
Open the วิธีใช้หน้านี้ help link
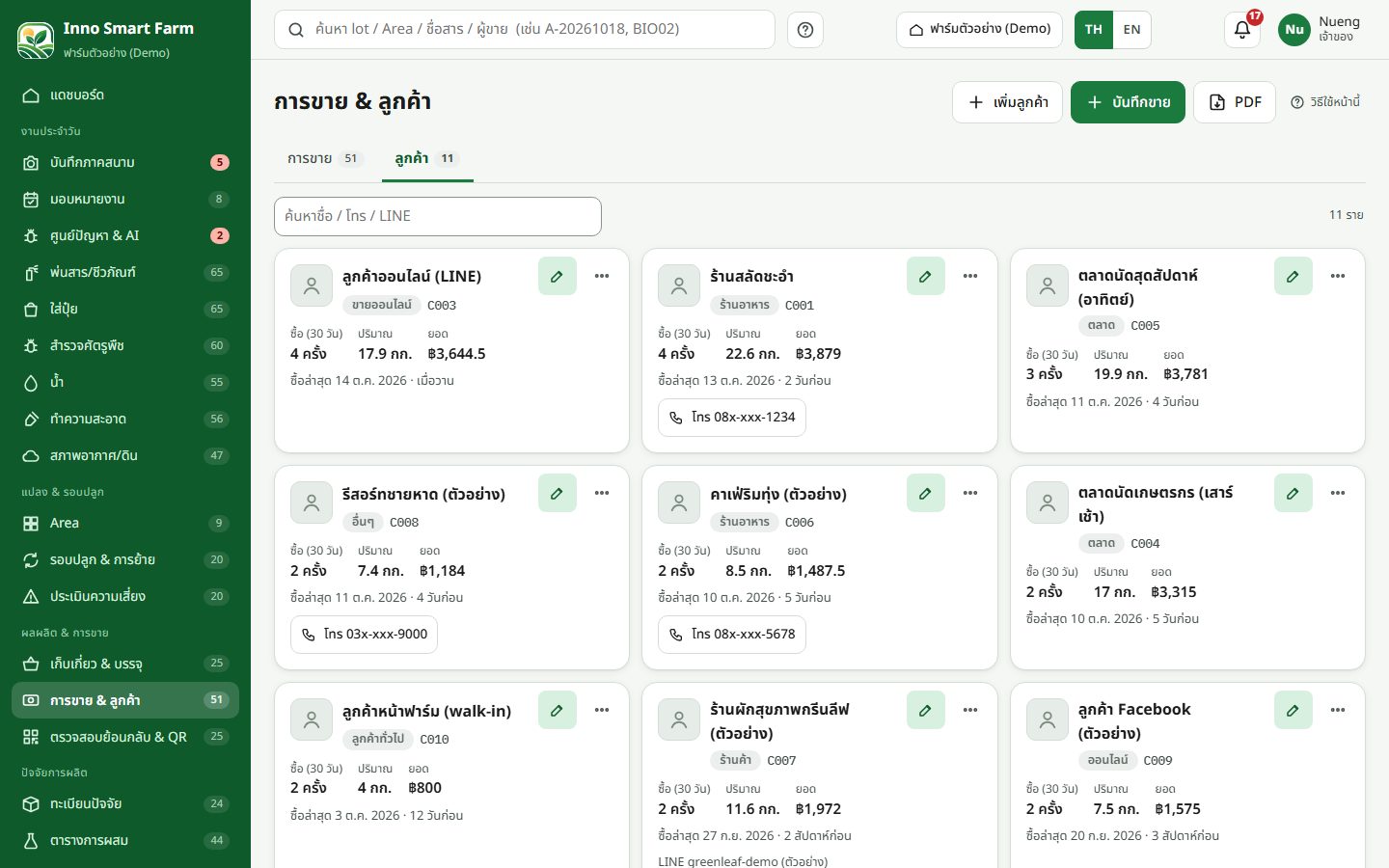click(1325, 102)
